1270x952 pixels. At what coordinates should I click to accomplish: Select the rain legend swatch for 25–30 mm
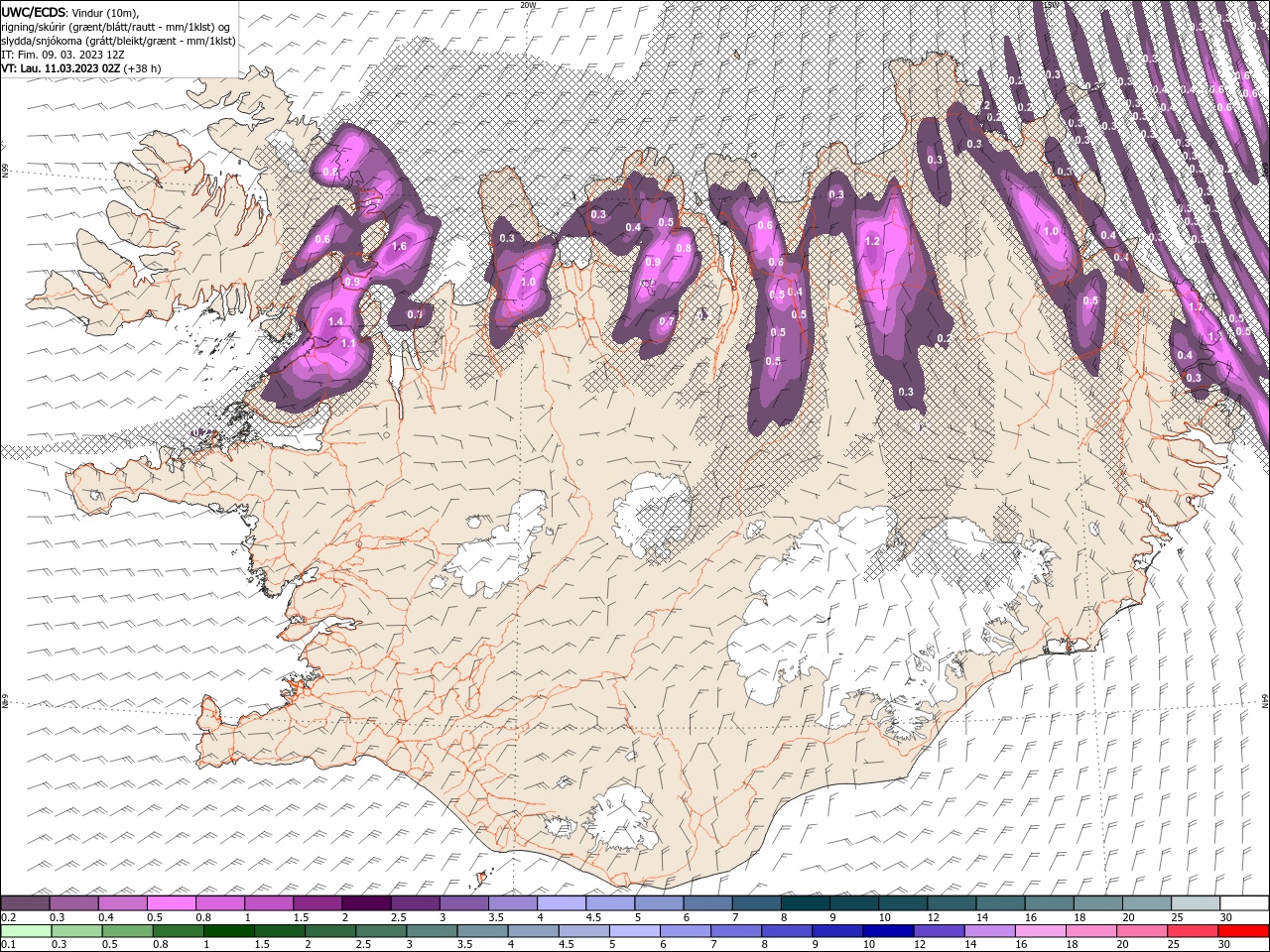pyautogui.click(x=1193, y=931)
